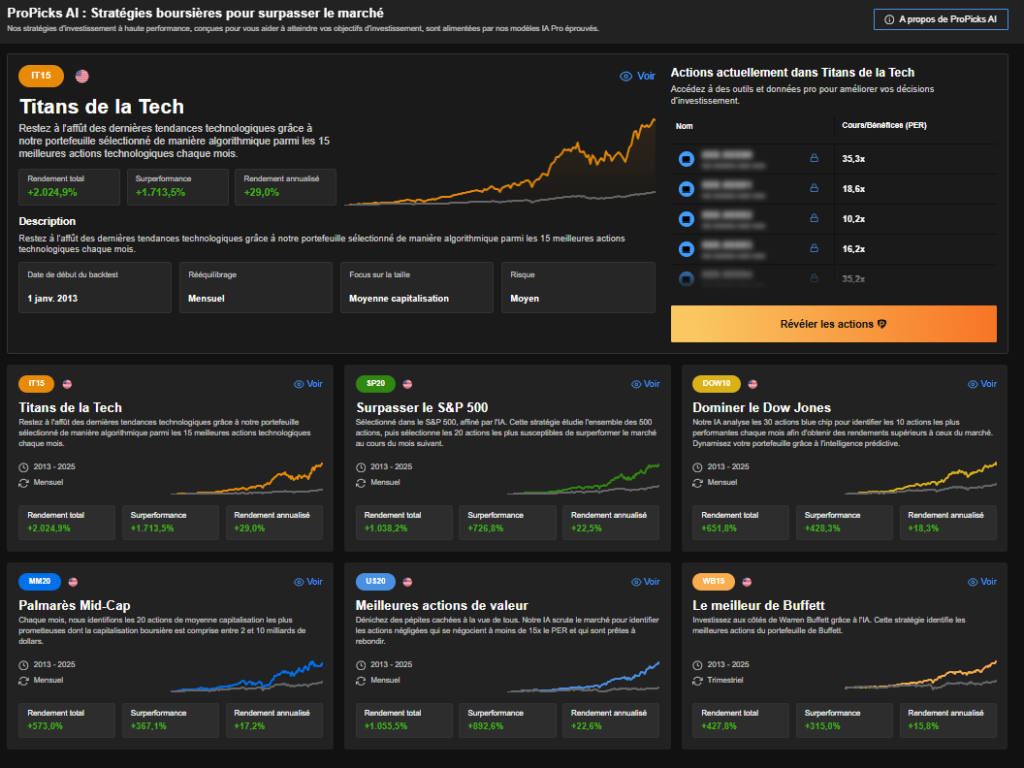Click the eye icon in Le meilleur de Buffett card
The image size is (1024, 768).
[973, 581]
